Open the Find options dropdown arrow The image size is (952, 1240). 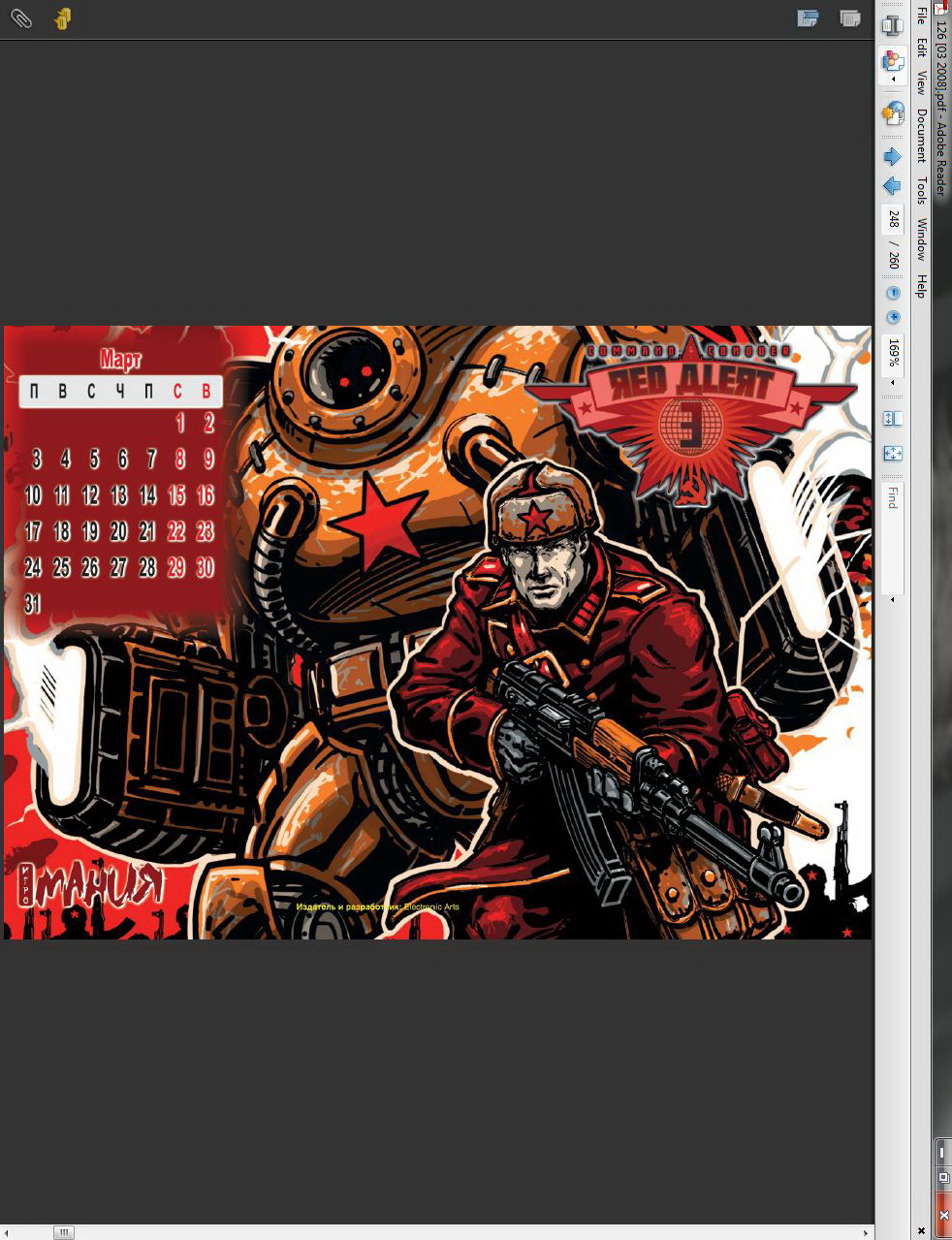893,600
